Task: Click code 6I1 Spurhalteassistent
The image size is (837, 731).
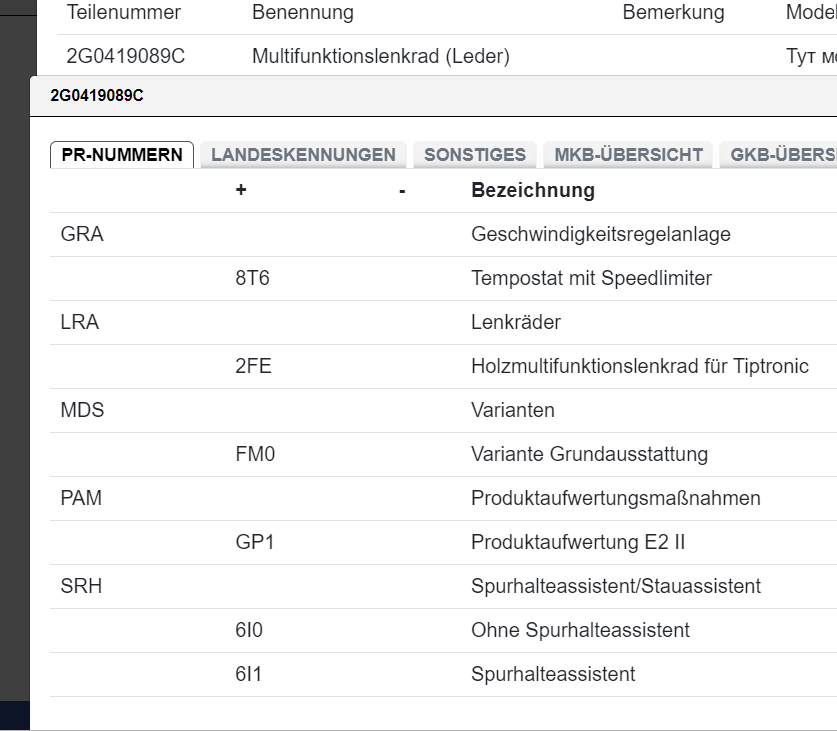Action: click(249, 674)
